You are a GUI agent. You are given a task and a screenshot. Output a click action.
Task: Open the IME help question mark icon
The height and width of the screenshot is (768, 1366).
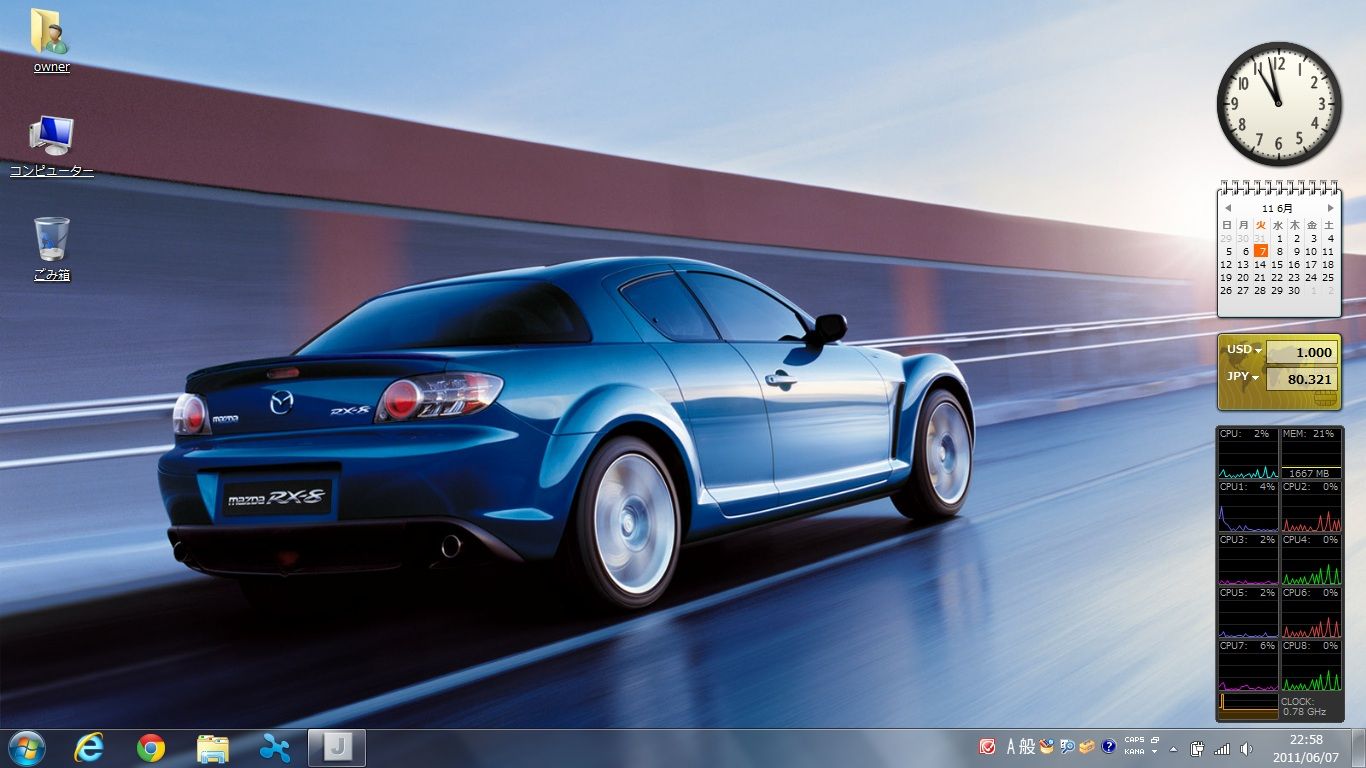pyautogui.click(x=1108, y=746)
